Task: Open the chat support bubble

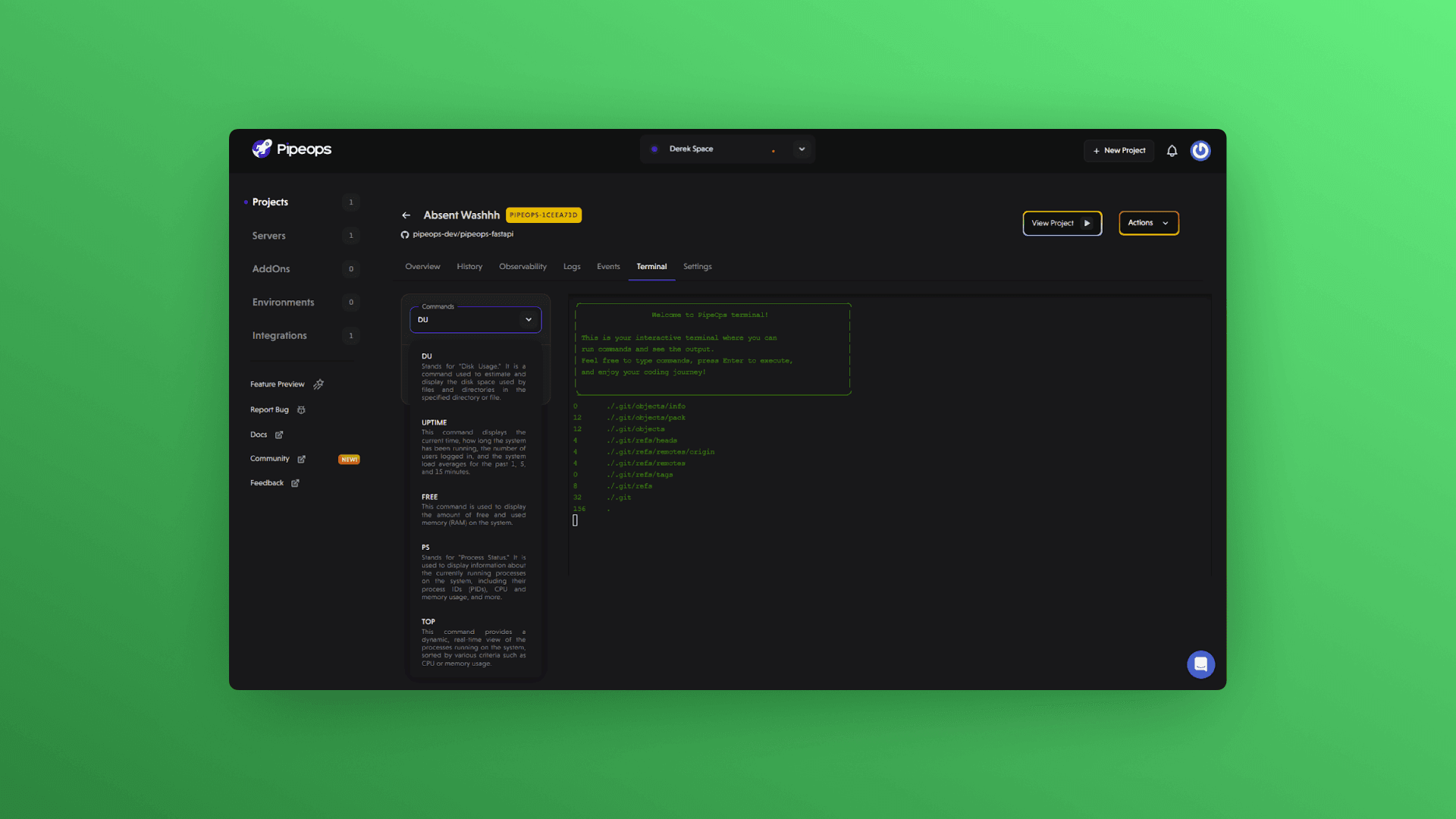Action: point(1200,664)
